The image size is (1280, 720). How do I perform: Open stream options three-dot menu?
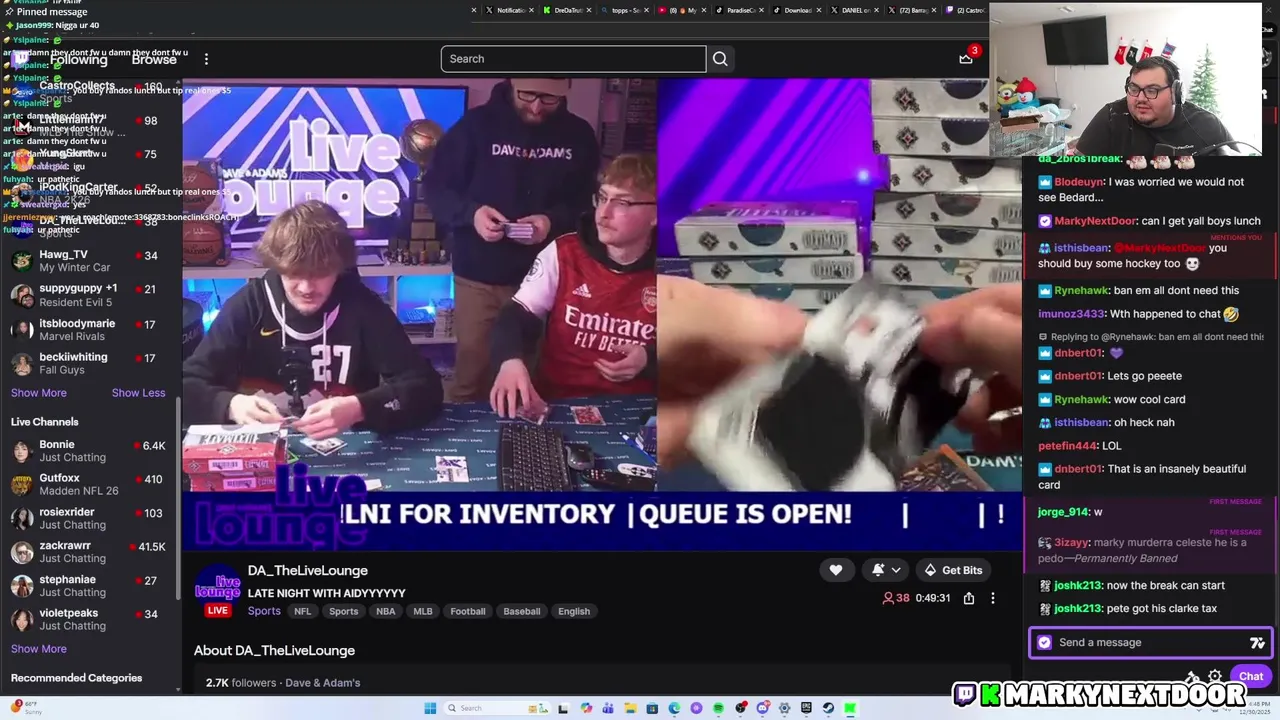click(993, 598)
